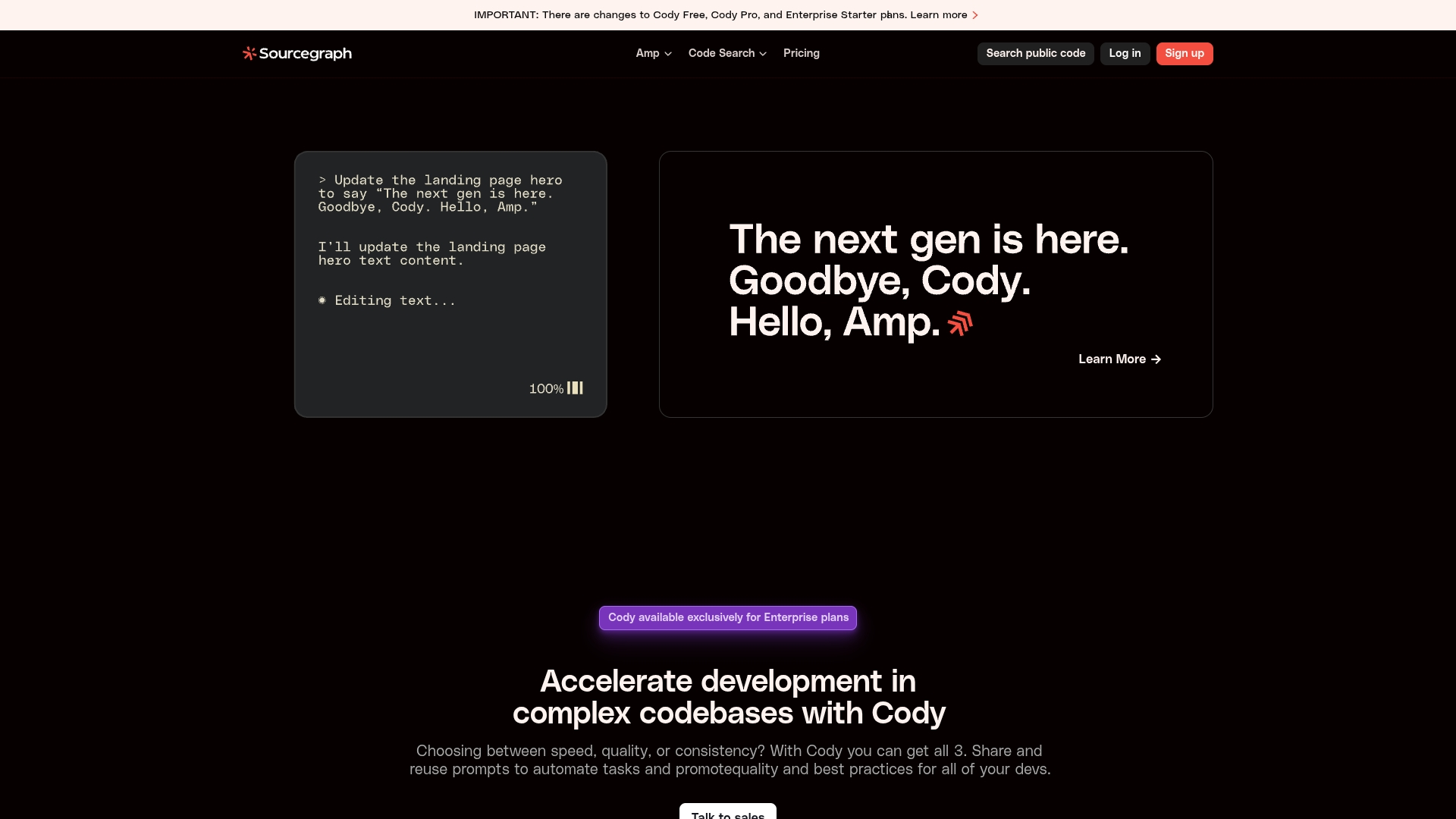Click the red arrow after announcement banner
The image size is (1456, 819).
point(975,15)
